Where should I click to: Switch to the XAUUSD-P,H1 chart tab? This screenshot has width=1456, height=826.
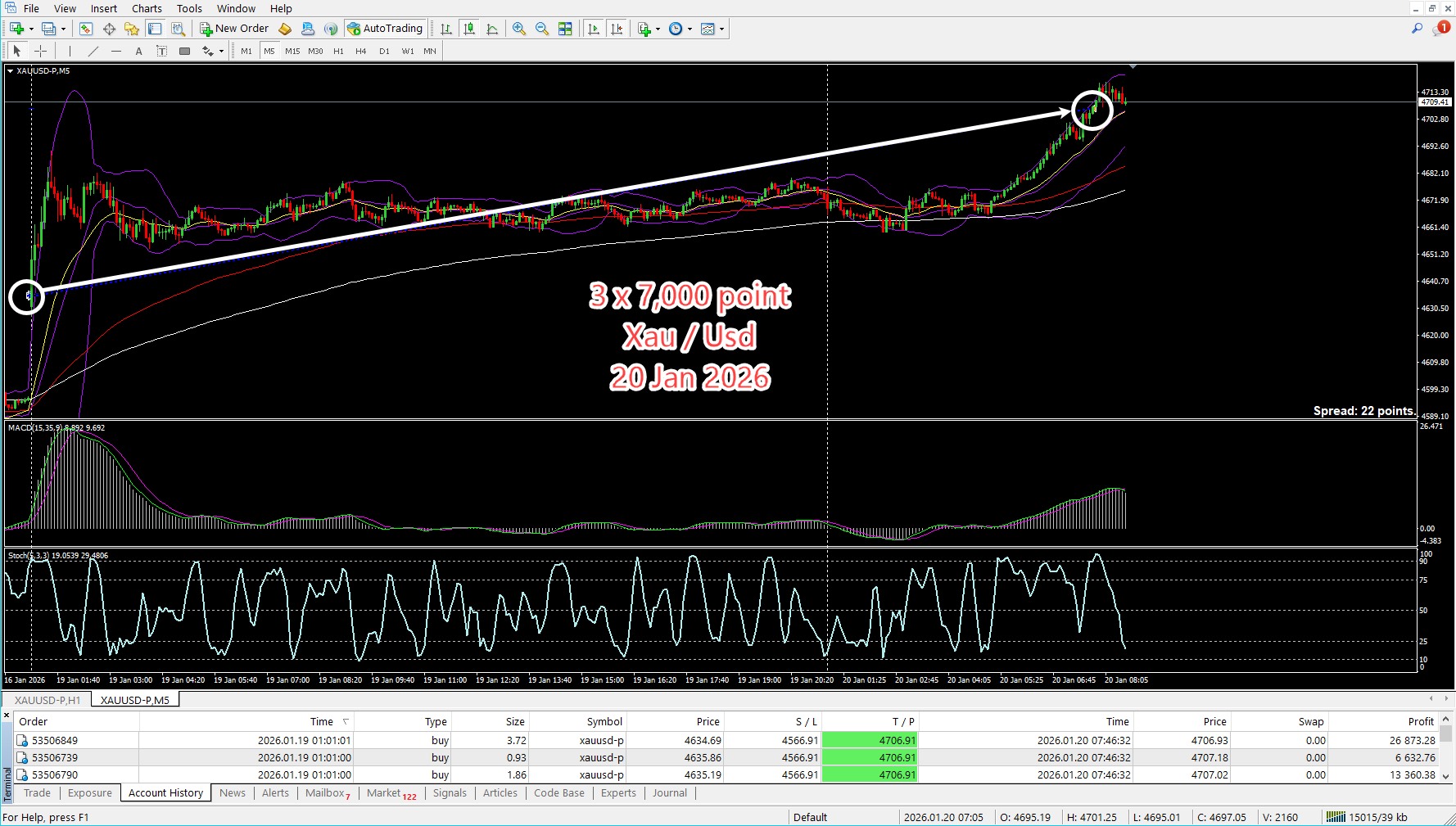[47, 700]
